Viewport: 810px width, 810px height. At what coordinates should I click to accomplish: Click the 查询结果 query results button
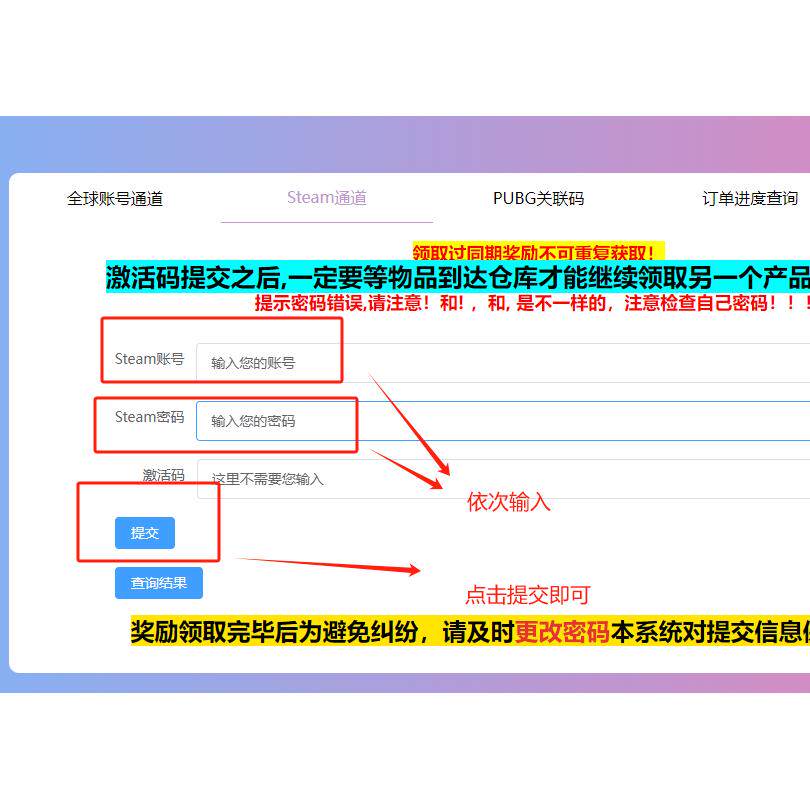[159, 583]
